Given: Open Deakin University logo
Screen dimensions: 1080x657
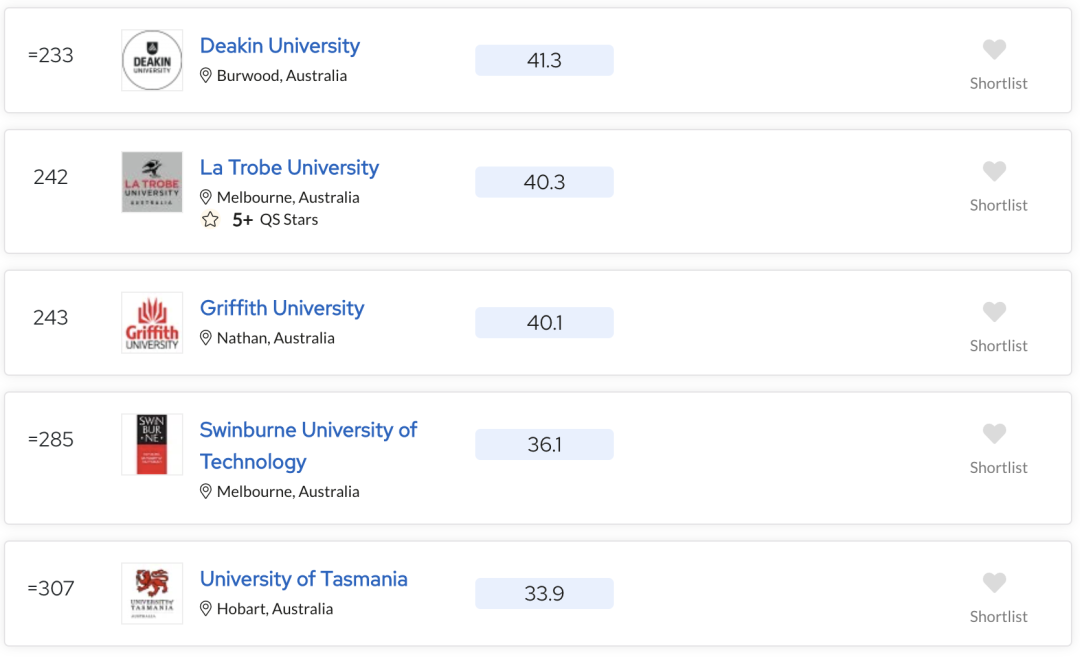Looking at the screenshot, I should click(x=152, y=60).
